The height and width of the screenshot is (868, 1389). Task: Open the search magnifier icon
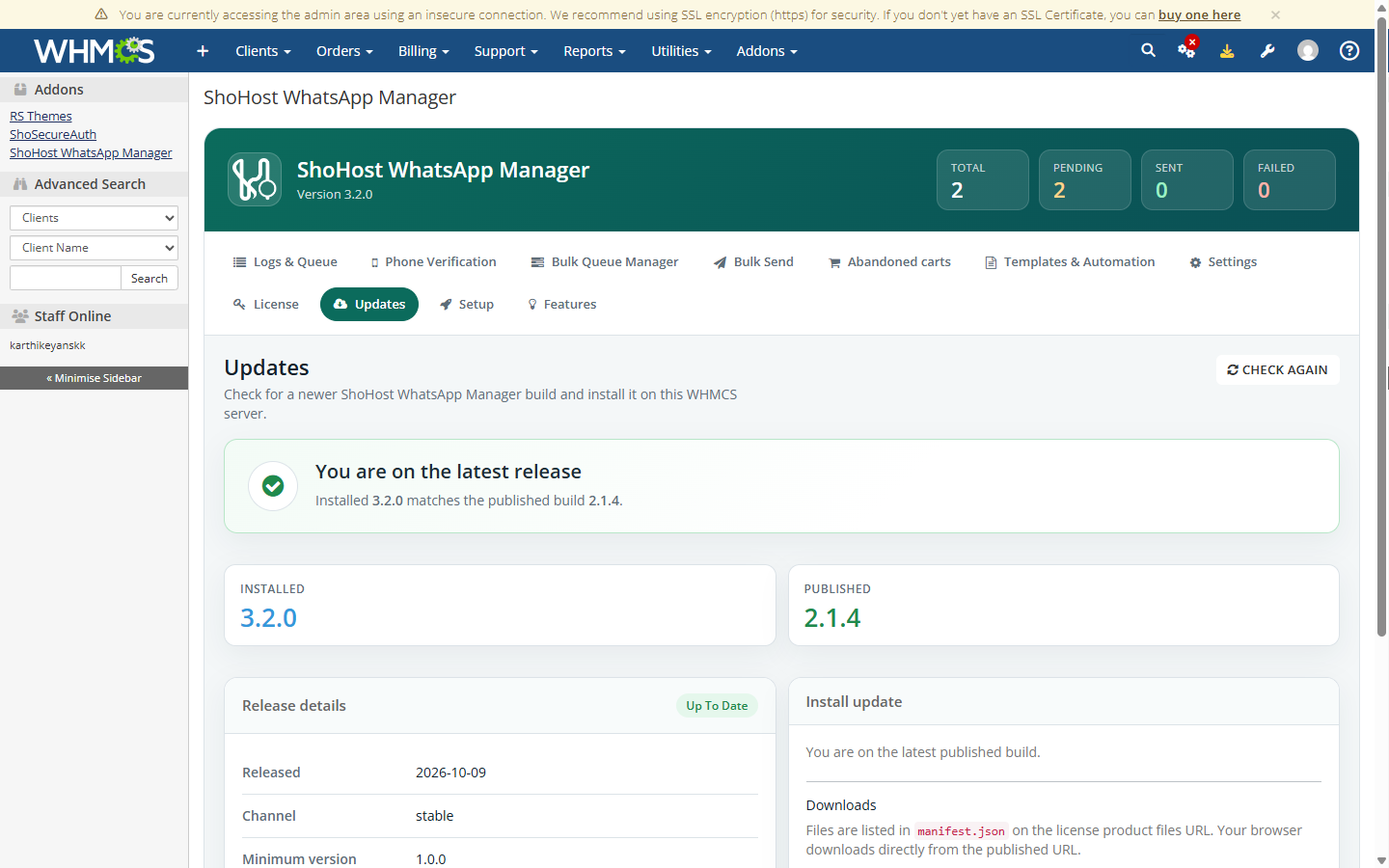[x=1148, y=50]
